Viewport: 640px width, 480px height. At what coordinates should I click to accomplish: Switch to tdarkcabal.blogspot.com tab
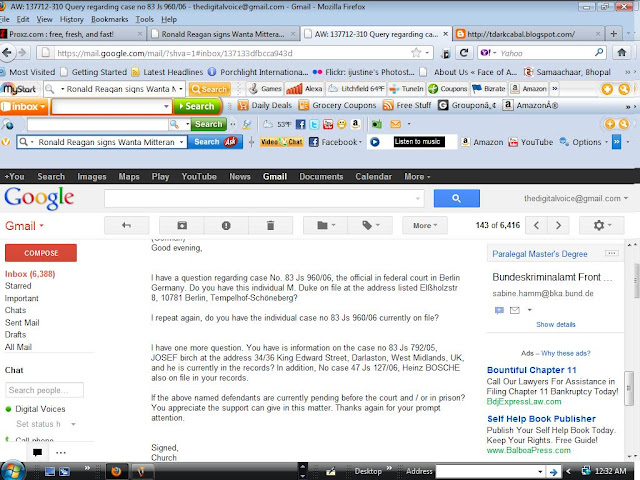coord(529,34)
